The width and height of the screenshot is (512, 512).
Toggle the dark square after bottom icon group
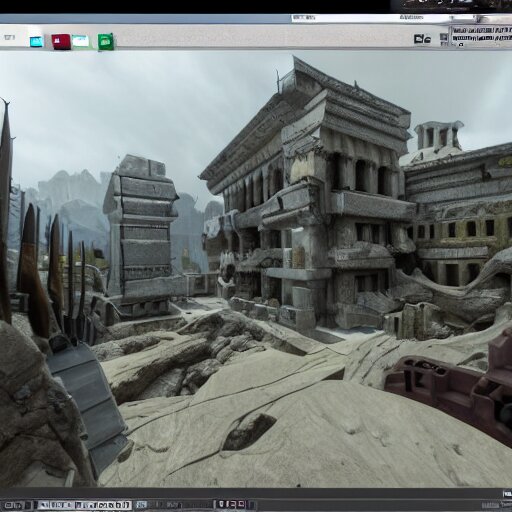pos(252,505)
